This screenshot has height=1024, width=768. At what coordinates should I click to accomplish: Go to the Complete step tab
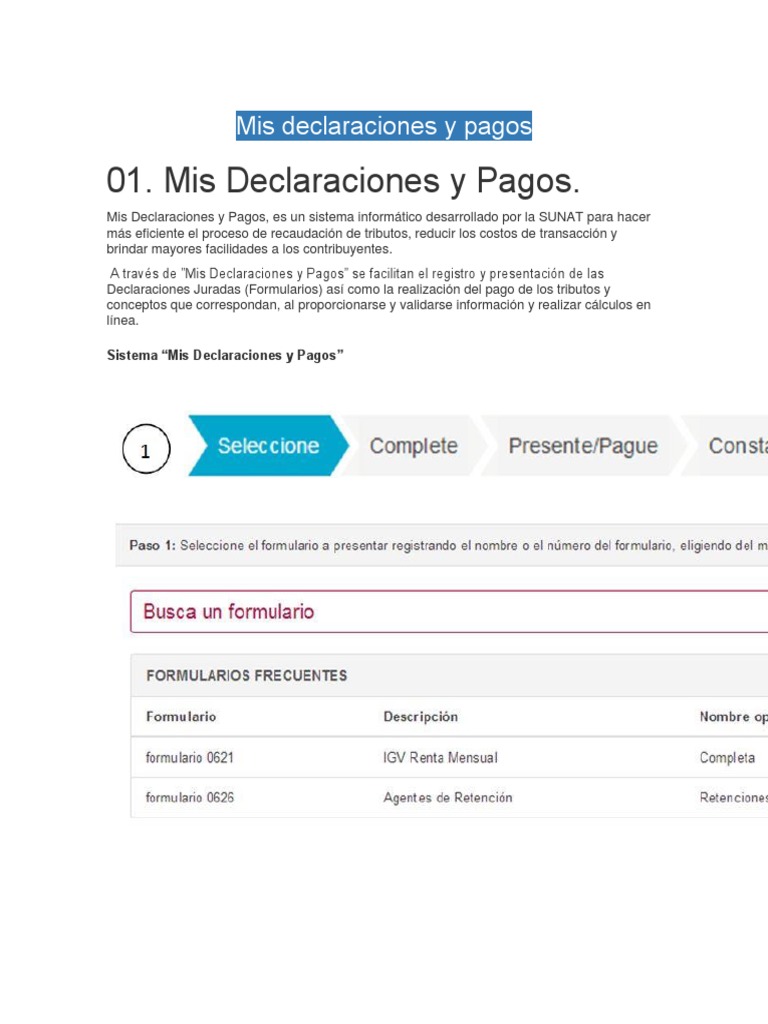pyautogui.click(x=414, y=445)
